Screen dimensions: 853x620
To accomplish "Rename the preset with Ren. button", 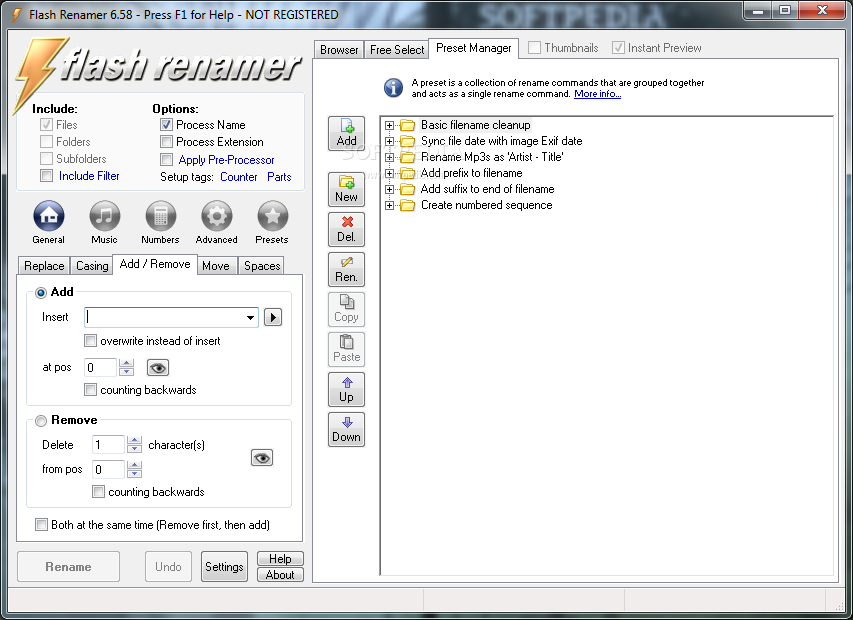I will click(347, 269).
